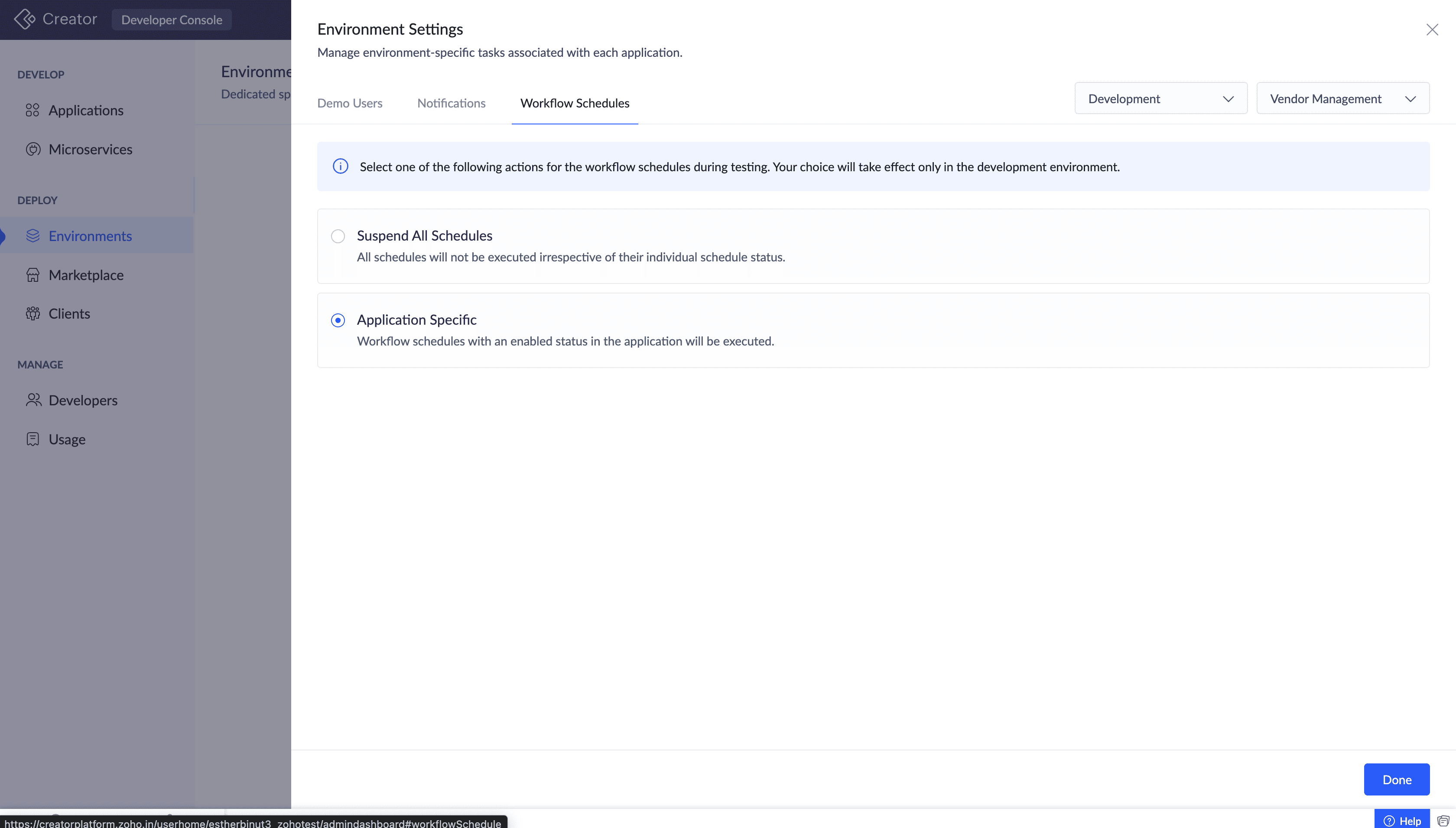The height and width of the screenshot is (828, 1456).
Task: Open the Development environment dropdown
Action: coord(1160,98)
